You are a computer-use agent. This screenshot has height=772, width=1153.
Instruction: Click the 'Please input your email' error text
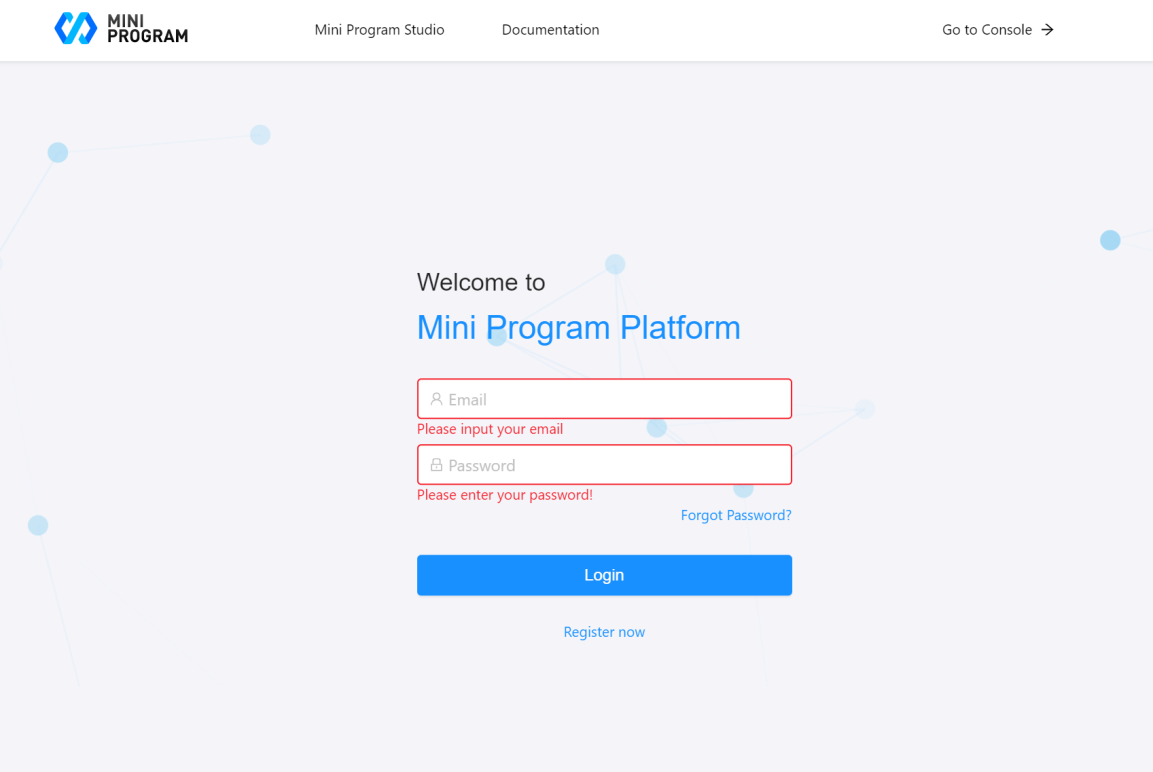tap(490, 429)
